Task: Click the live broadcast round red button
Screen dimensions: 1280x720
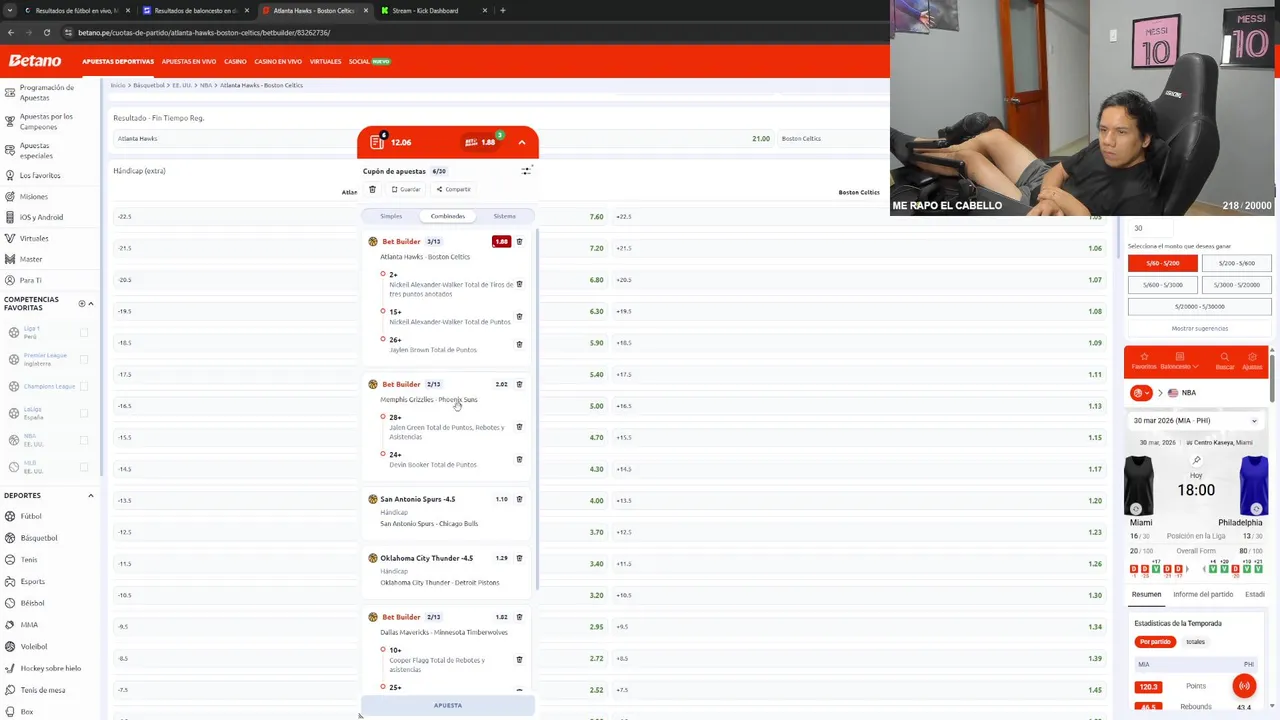Action: (1244, 686)
